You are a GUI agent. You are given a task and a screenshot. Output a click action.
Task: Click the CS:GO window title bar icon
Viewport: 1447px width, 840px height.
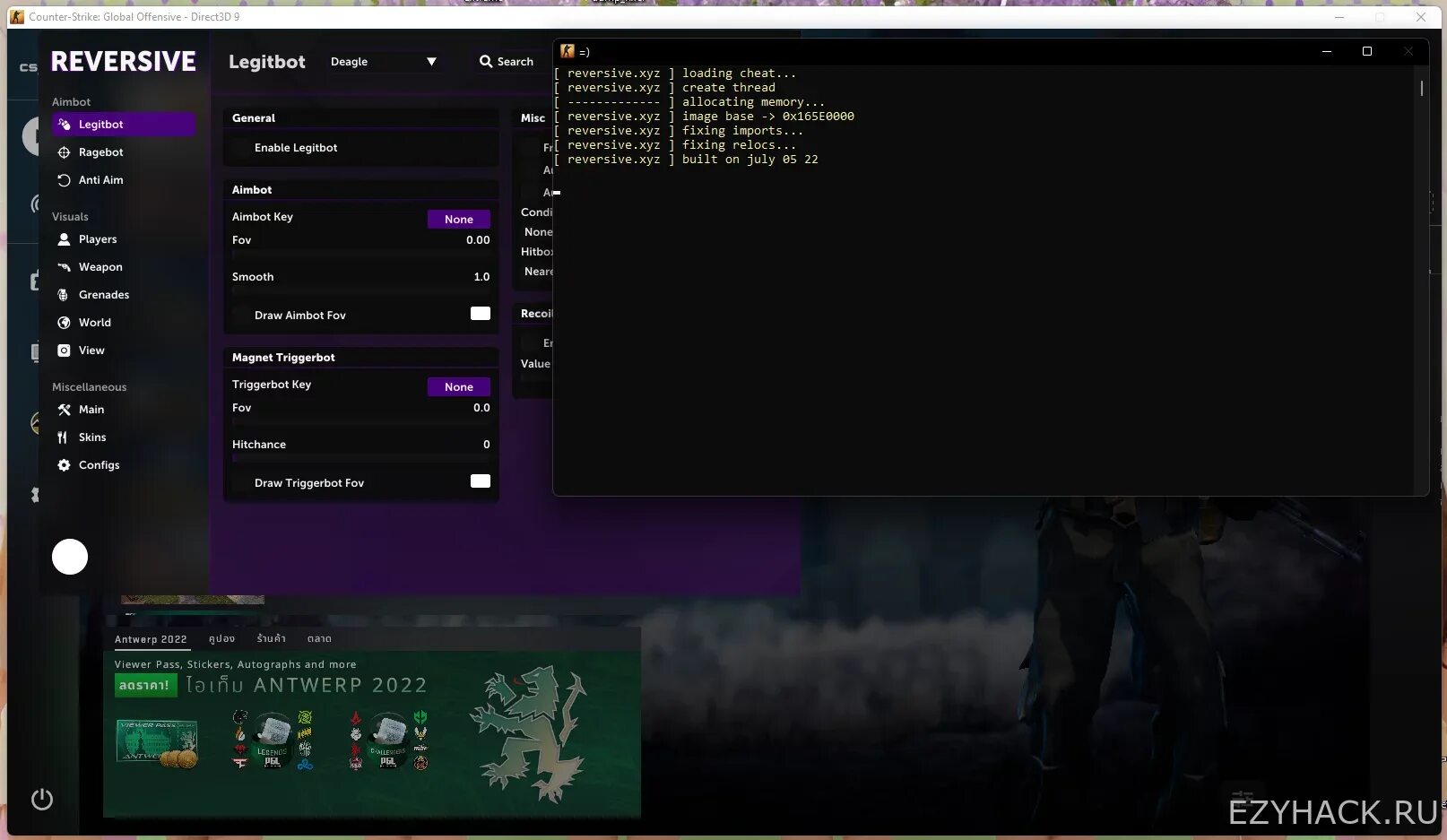click(x=17, y=16)
